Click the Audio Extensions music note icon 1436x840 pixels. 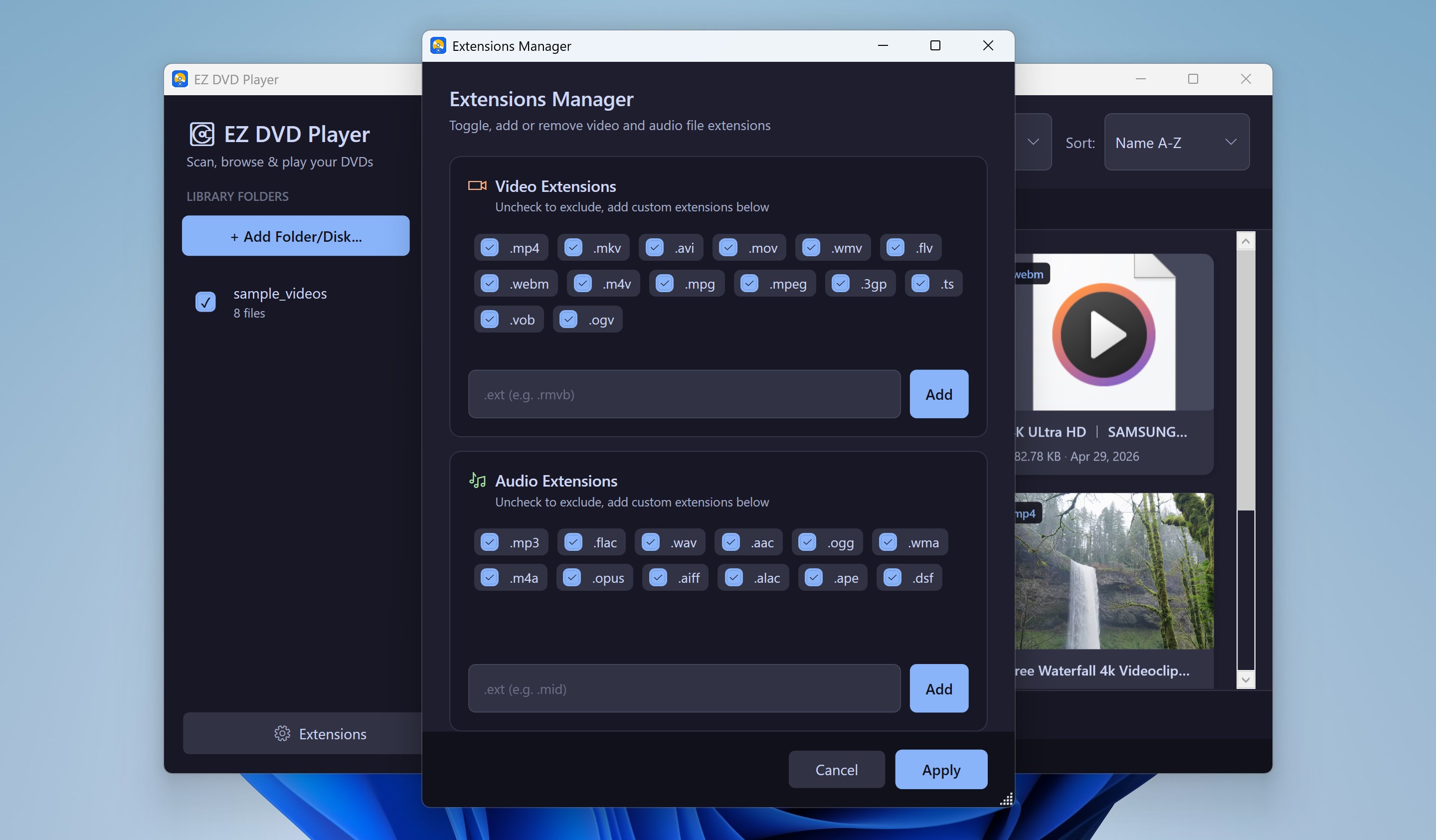477,481
